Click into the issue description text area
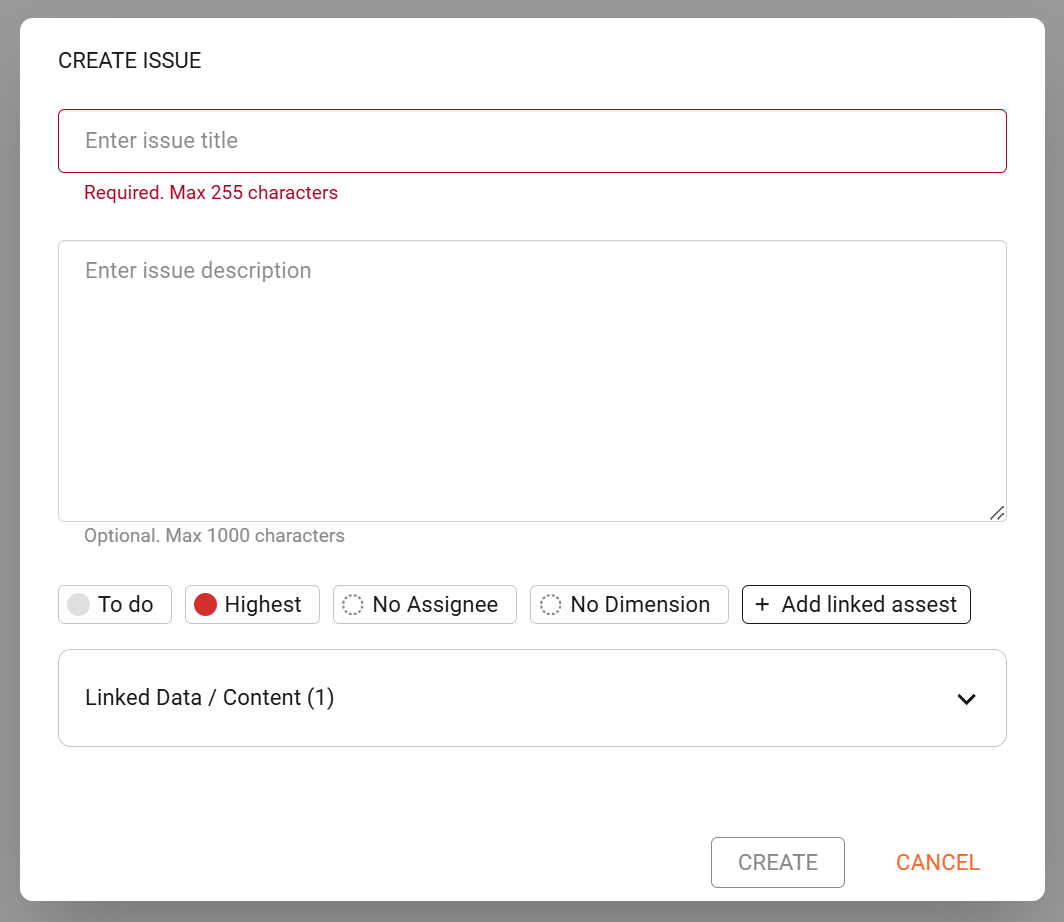This screenshot has width=1064, height=922. [x=532, y=380]
